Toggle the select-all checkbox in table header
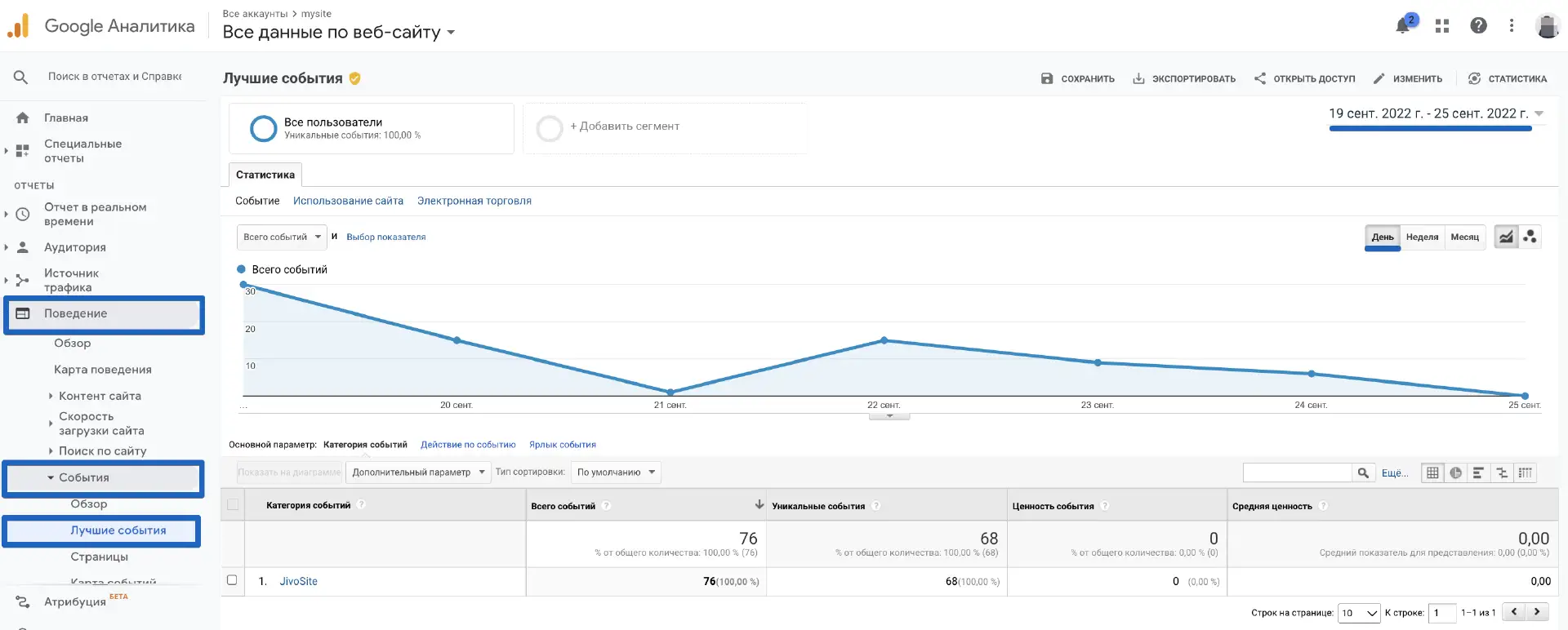 point(233,505)
